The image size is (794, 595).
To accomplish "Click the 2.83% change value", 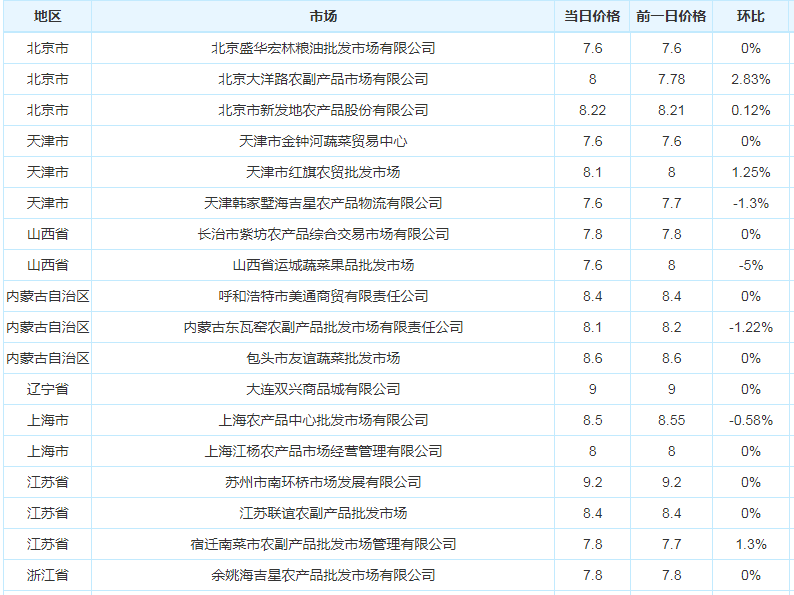I will pos(751,79).
